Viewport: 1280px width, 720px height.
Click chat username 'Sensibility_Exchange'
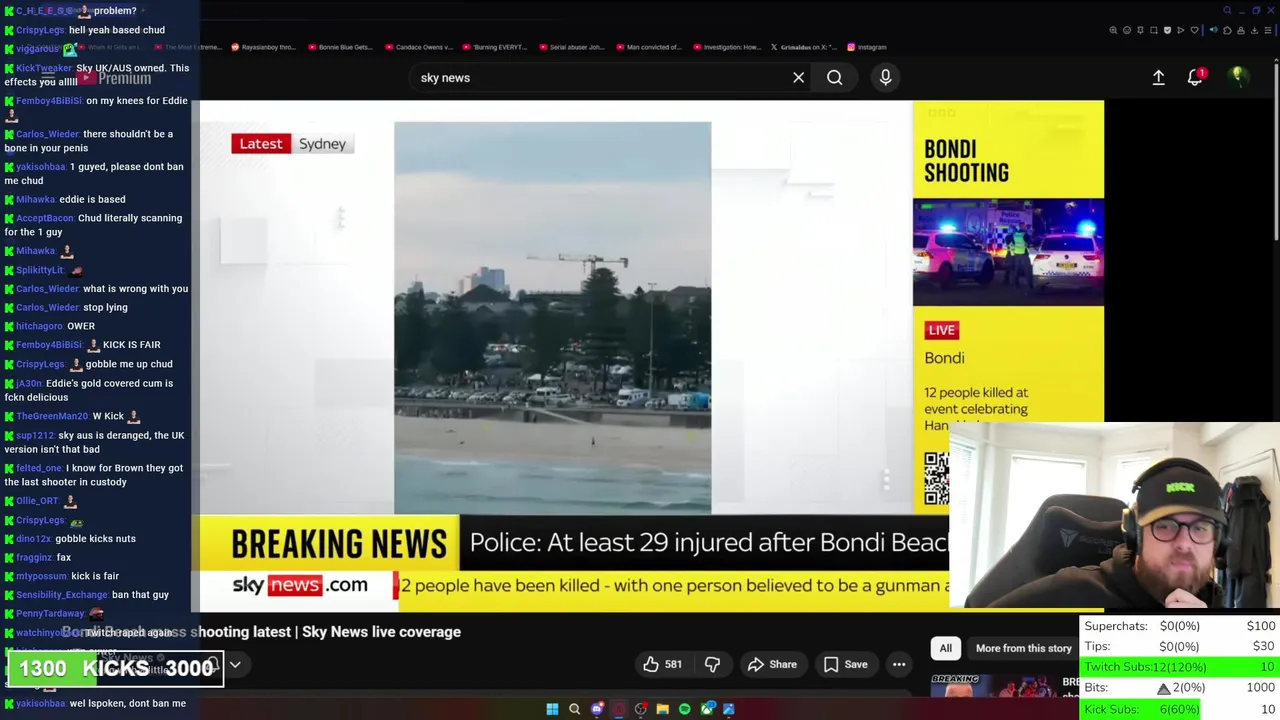[x=62, y=595]
